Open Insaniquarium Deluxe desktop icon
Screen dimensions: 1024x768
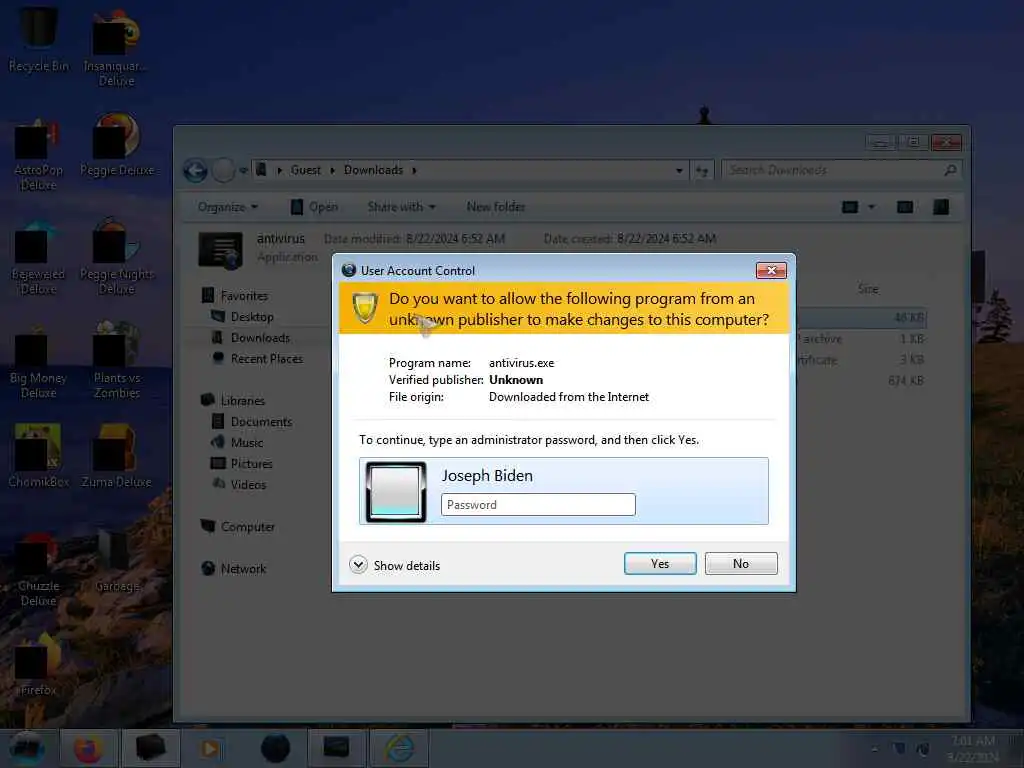(x=116, y=47)
